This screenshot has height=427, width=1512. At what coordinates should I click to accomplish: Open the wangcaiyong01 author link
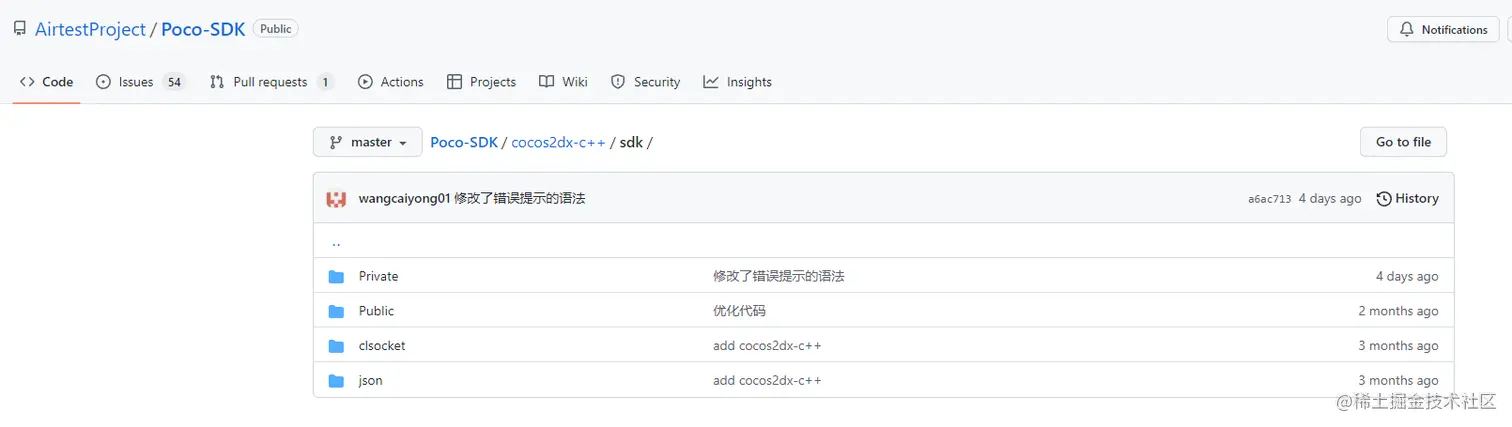(x=404, y=198)
